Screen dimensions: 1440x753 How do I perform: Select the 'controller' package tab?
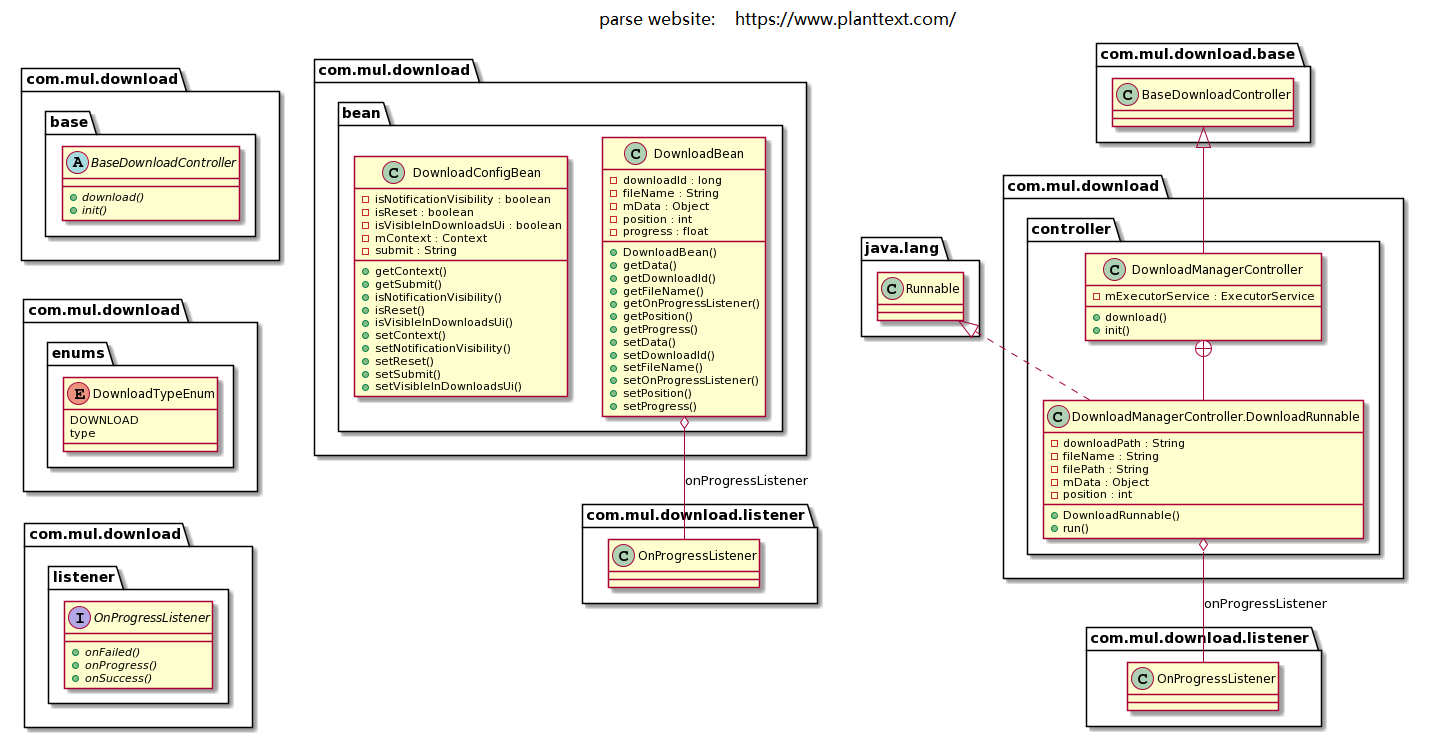[1072, 229]
